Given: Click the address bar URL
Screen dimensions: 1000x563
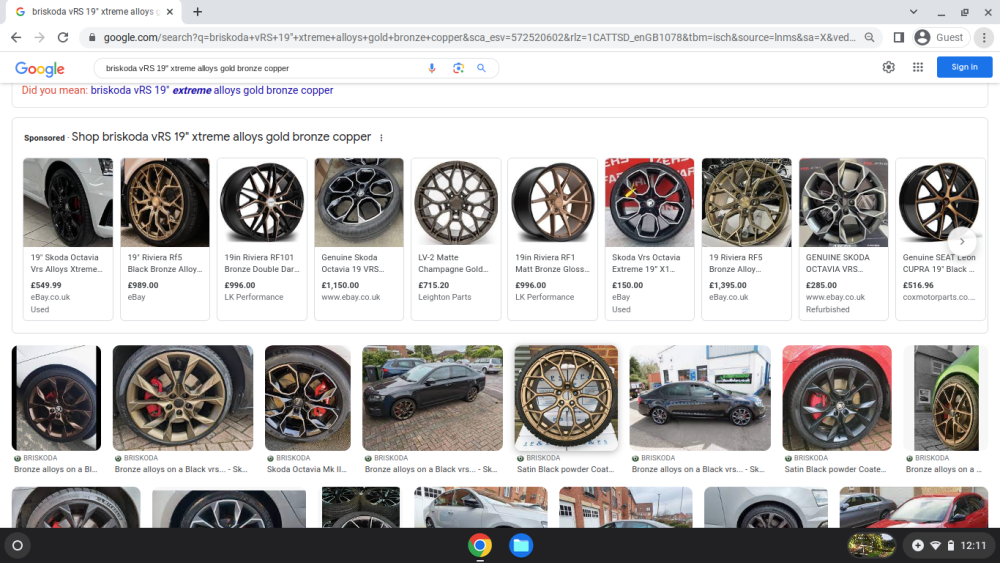Looking at the screenshot, I should click(480, 38).
